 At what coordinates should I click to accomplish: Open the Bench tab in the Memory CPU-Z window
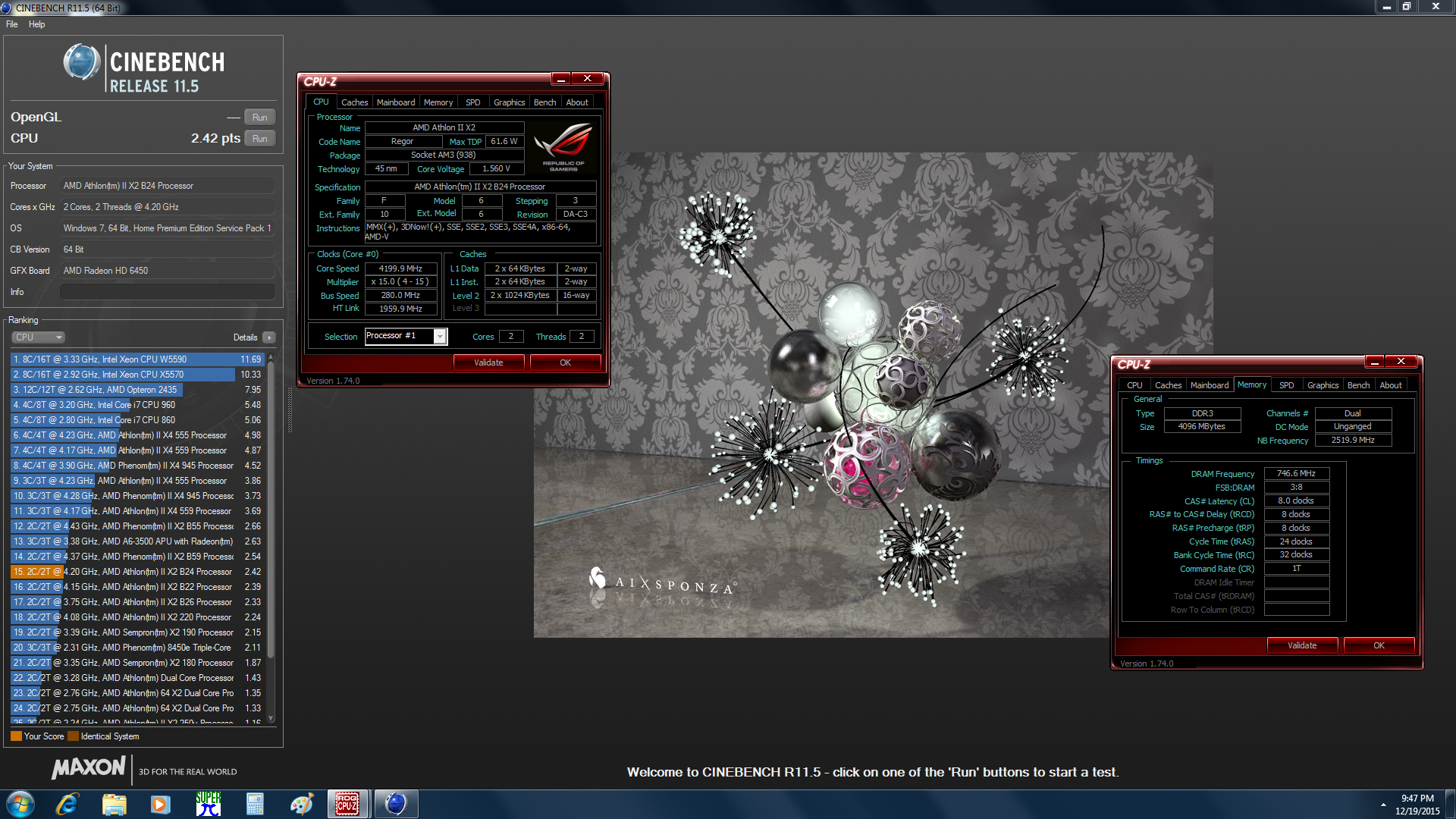[1359, 385]
